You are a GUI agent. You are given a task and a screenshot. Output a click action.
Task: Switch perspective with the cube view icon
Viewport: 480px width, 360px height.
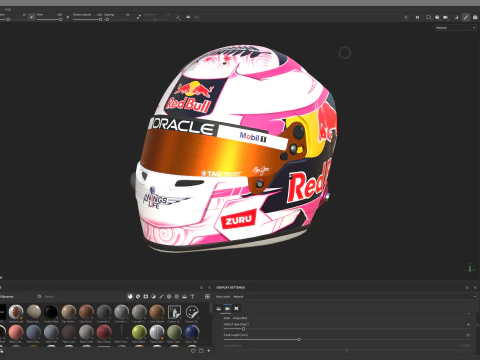429,17
